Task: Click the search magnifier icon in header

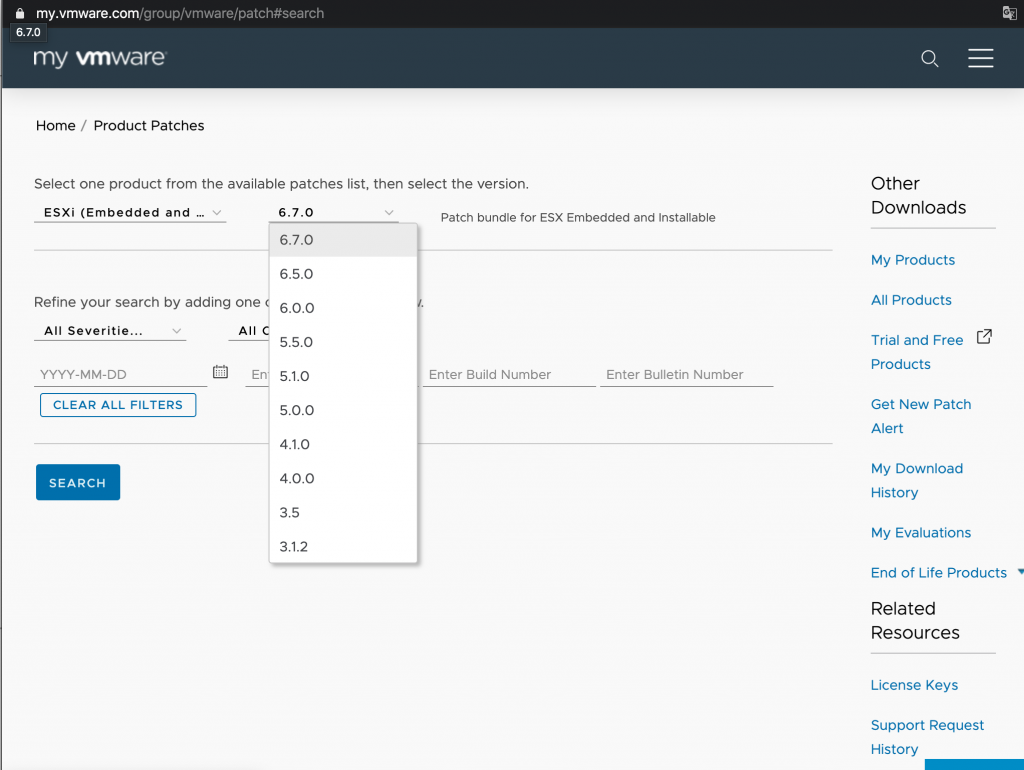Action: coord(929,59)
